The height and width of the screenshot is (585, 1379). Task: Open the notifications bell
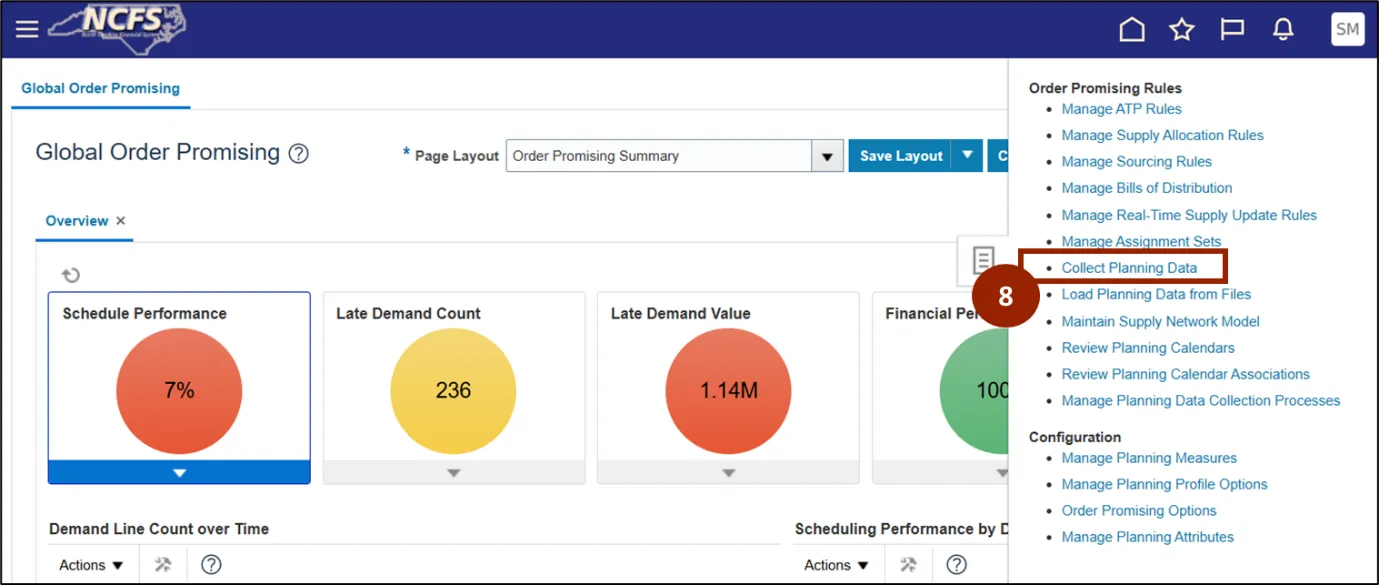(x=1283, y=30)
